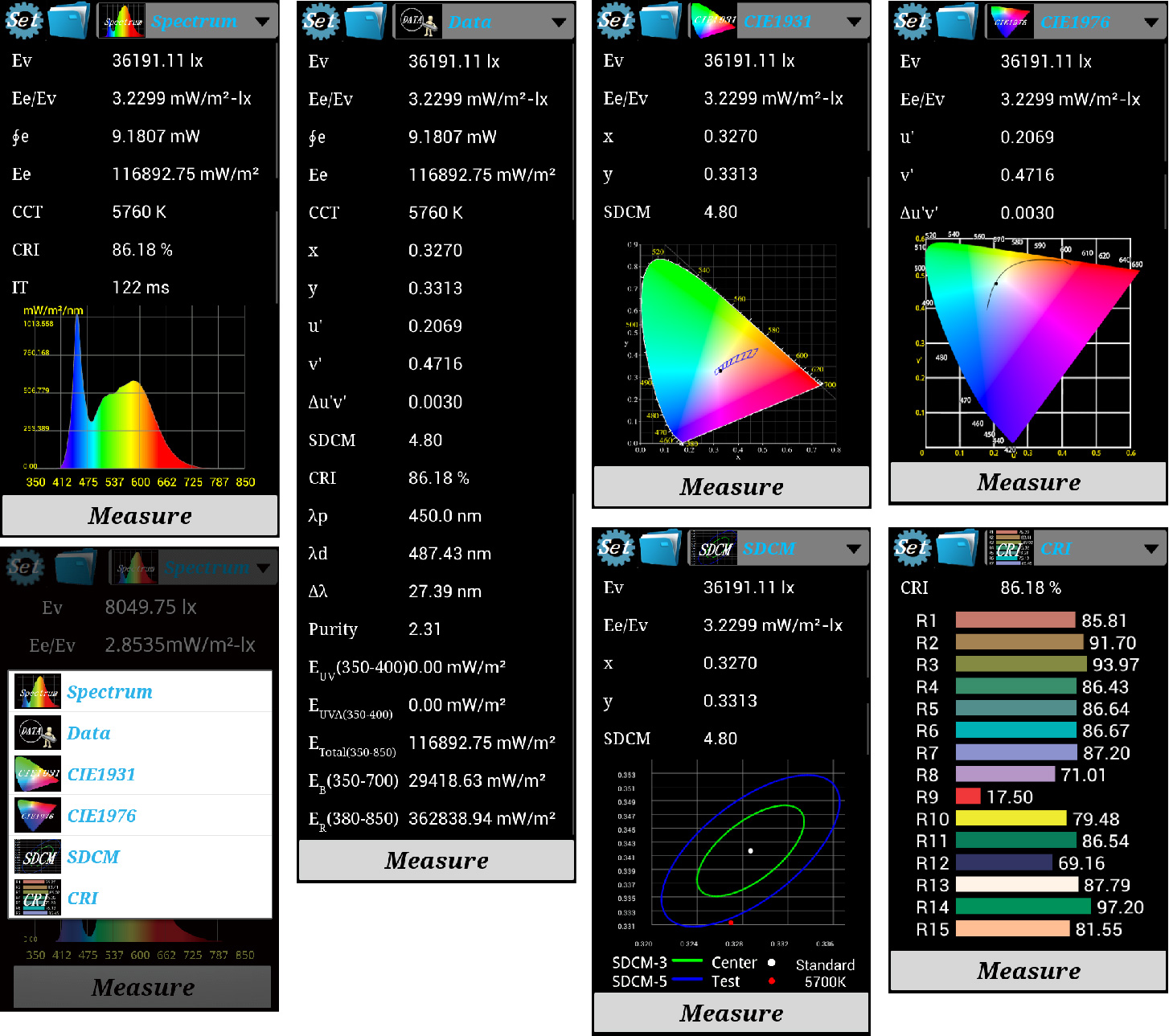Click the white center point in the SDCM ellipse plot
The width and height of the screenshot is (1169, 1036).
(751, 850)
